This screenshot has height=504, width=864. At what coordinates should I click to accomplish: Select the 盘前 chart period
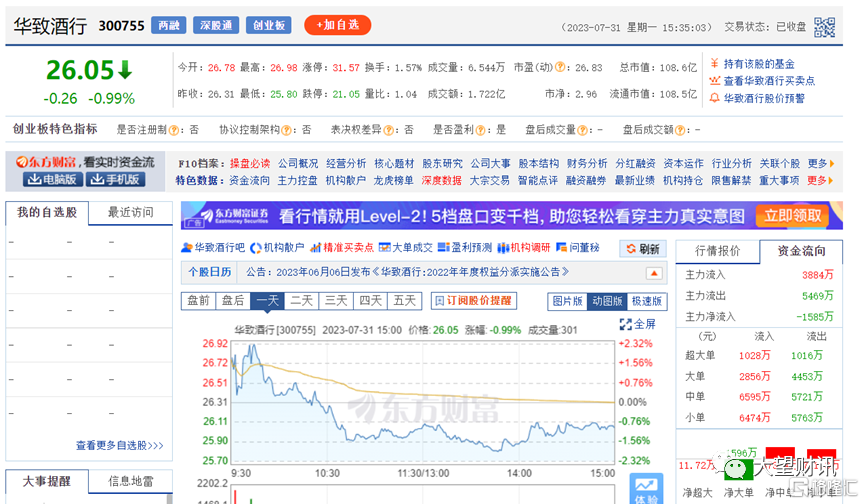tap(198, 301)
